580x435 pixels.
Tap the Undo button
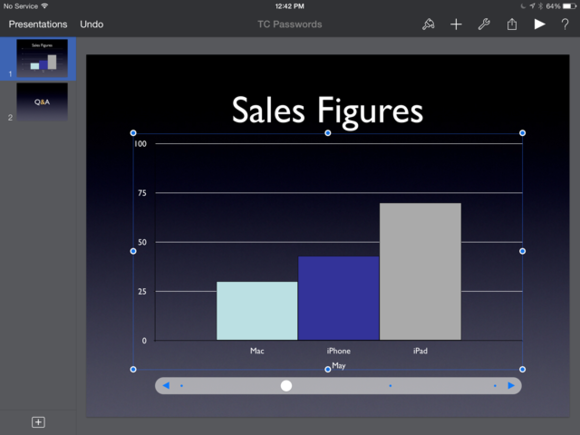(92, 24)
